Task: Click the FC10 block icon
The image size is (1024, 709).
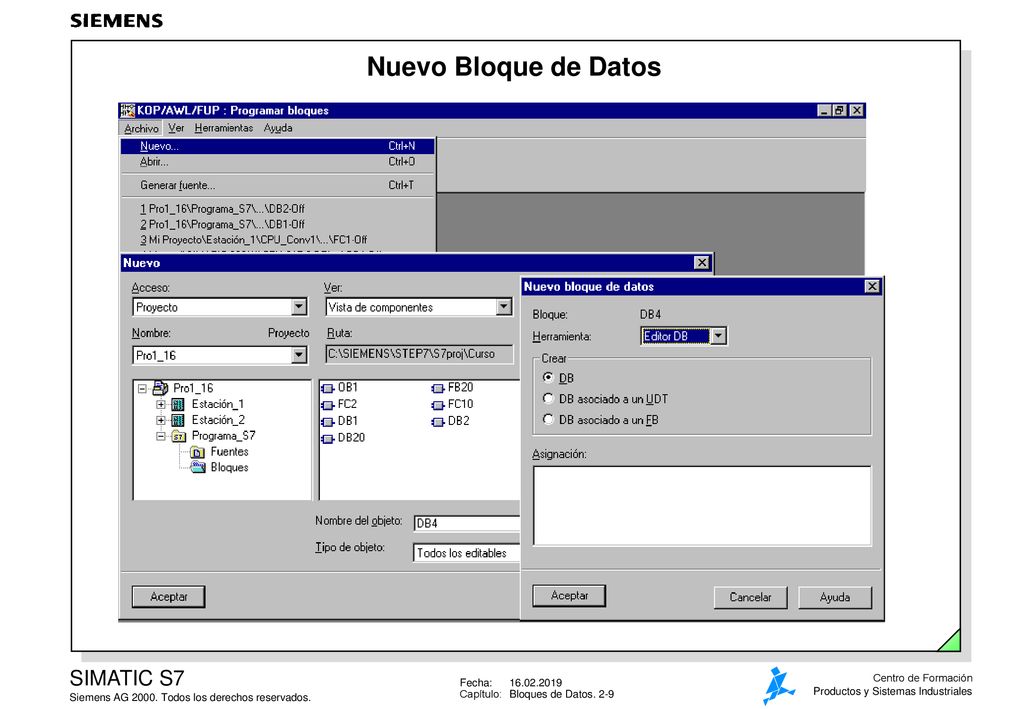Action: 438,405
